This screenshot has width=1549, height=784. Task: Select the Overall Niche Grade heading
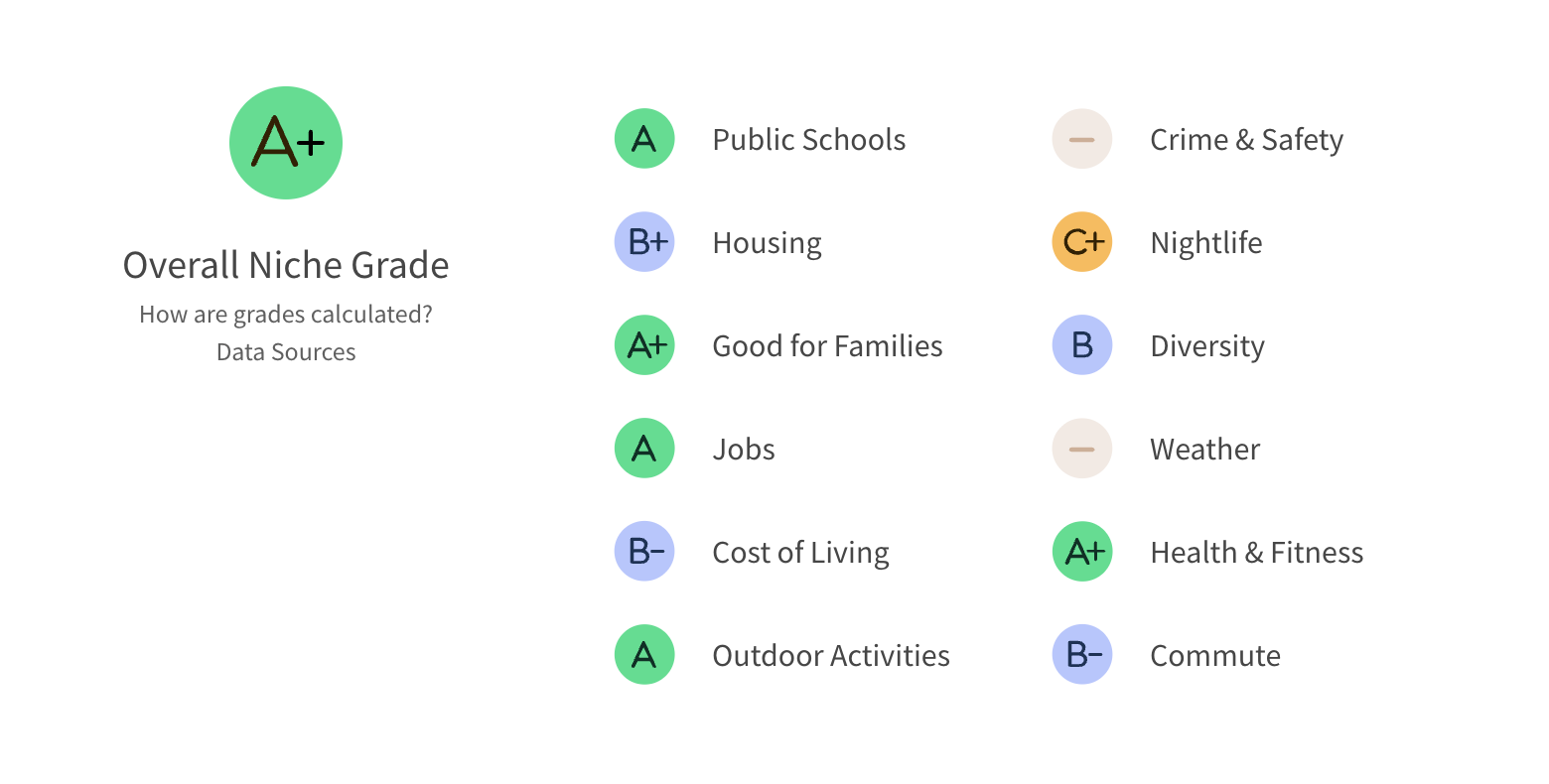pyautogui.click(x=286, y=265)
